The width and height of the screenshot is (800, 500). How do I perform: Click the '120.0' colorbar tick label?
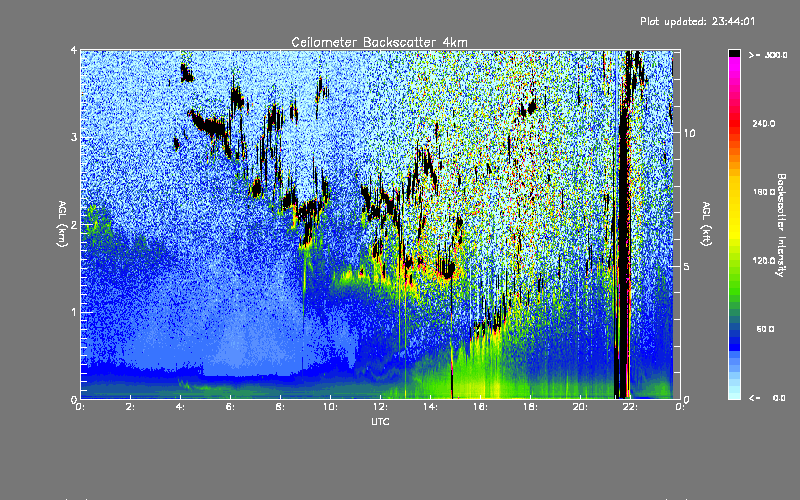coord(764,261)
